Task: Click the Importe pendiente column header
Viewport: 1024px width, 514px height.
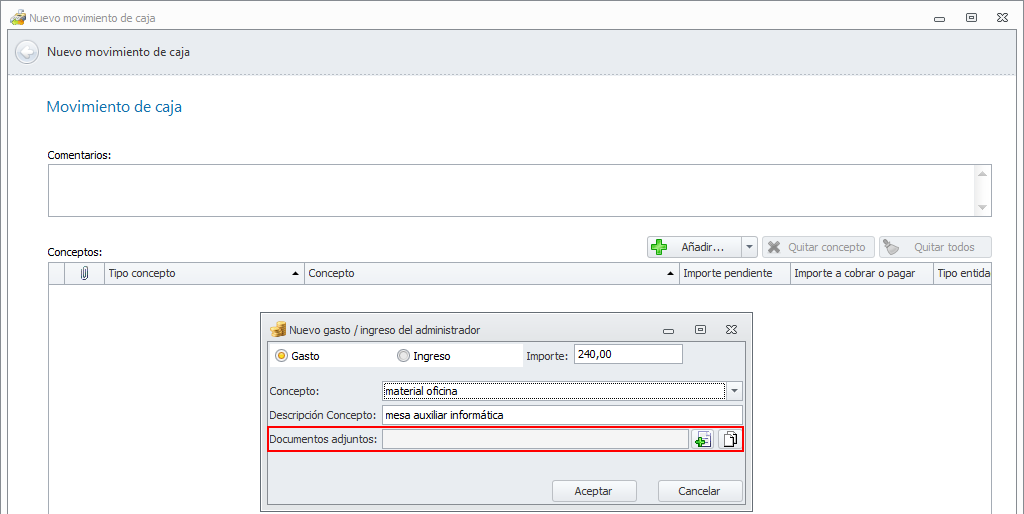Action: pyautogui.click(x=734, y=273)
